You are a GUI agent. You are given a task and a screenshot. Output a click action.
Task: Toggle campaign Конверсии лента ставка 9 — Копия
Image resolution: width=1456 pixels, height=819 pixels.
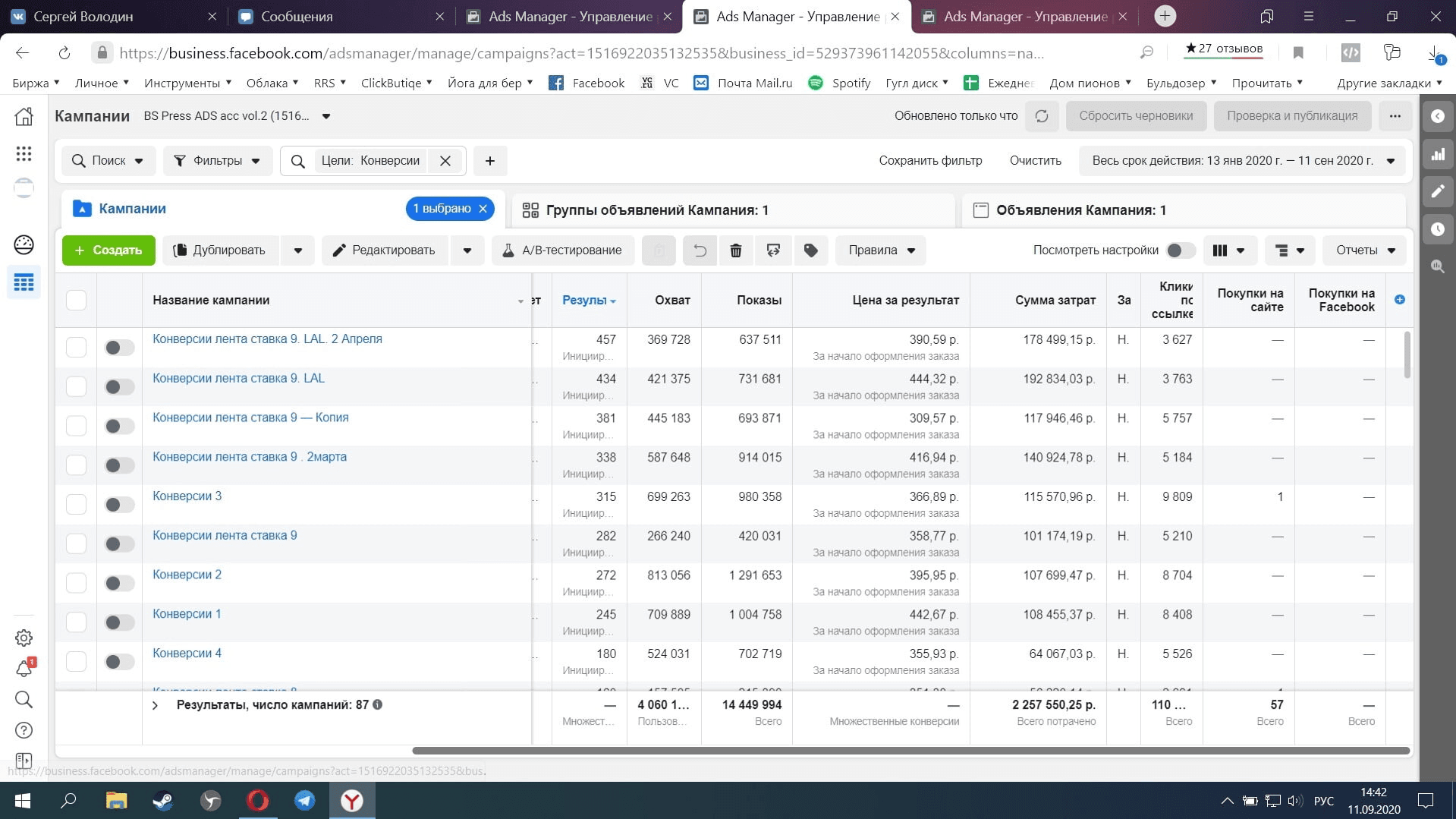point(119,427)
